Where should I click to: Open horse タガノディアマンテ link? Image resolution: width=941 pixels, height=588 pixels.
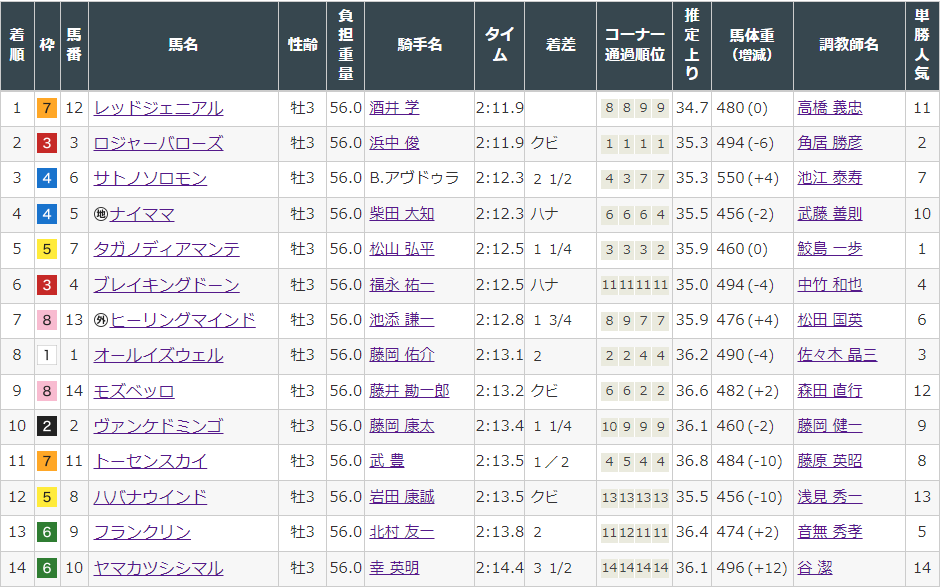coord(167,249)
